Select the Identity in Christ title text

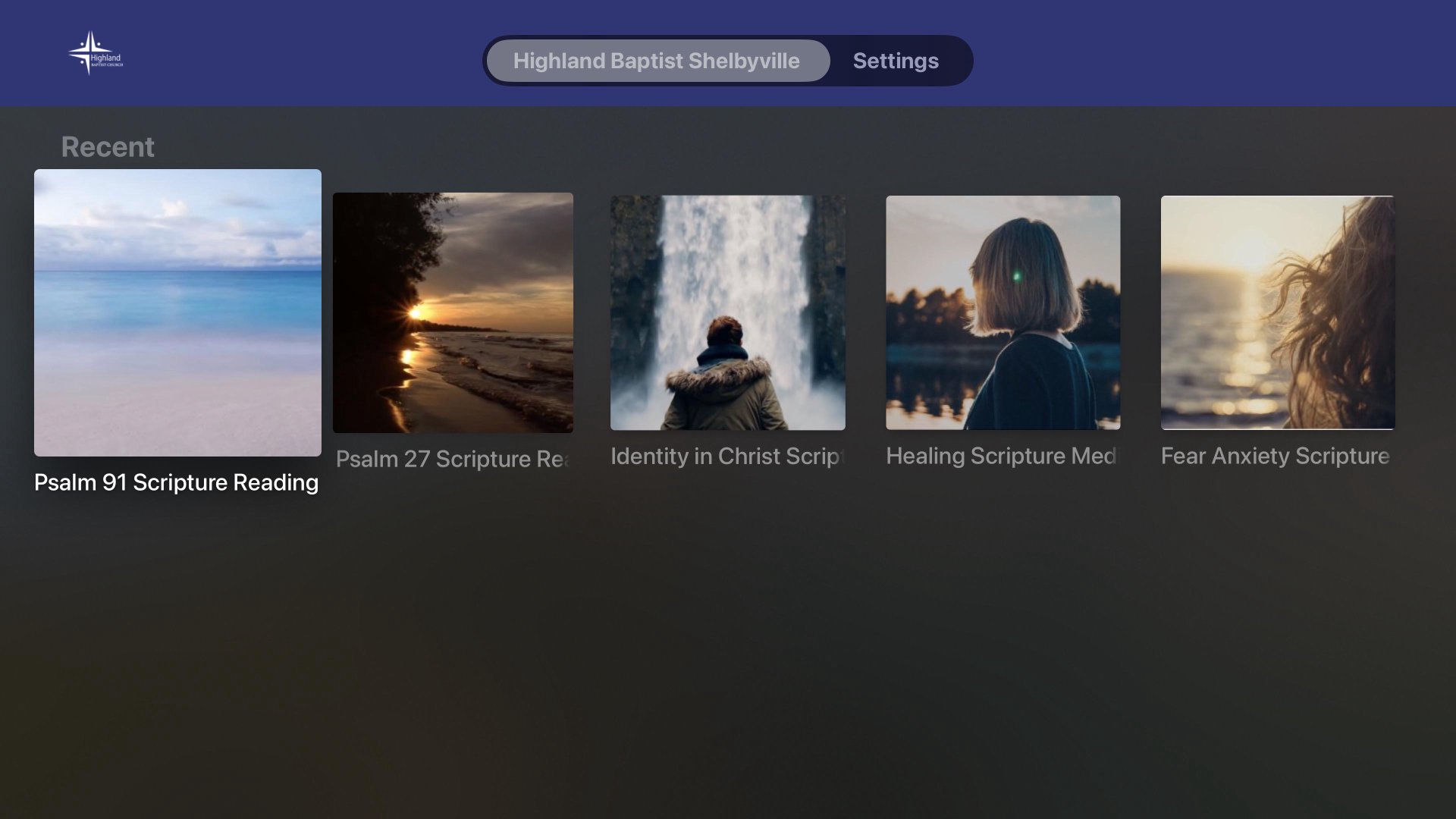coord(726,456)
